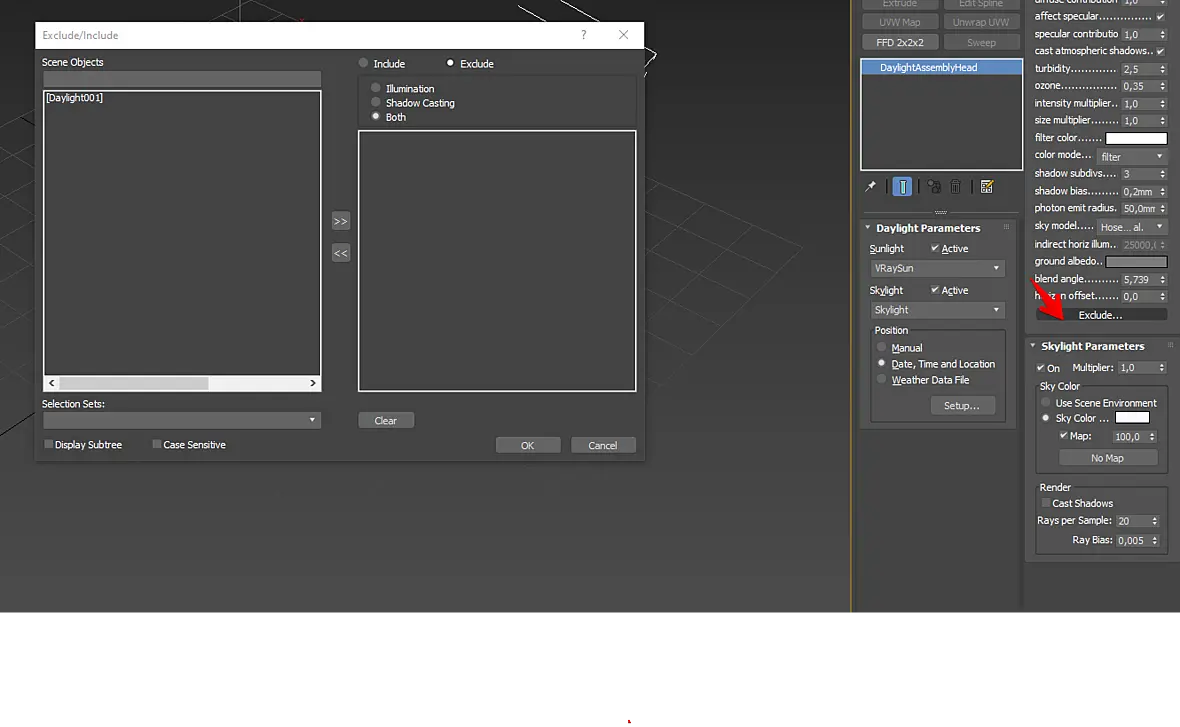Close the Exclude/Include dialog

click(623, 35)
